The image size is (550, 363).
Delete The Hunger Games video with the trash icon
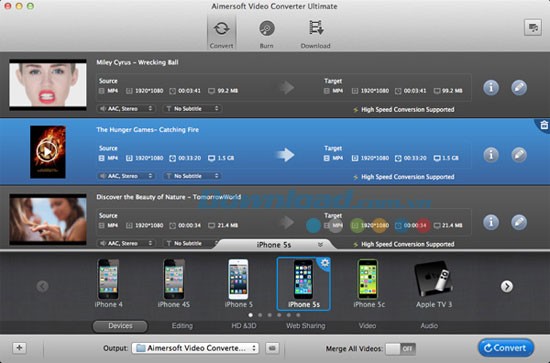click(x=544, y=124)
